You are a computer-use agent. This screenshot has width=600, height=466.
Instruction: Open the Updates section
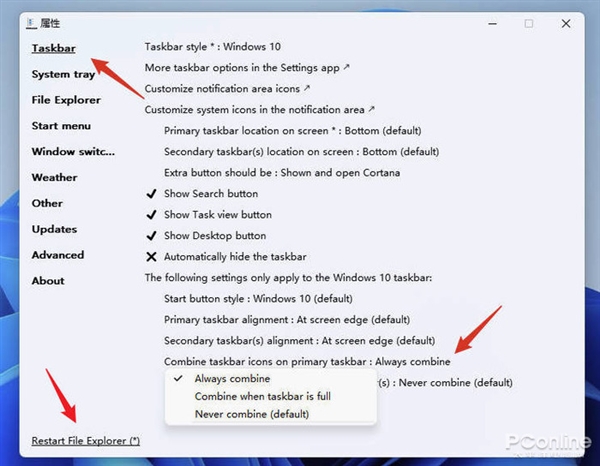54,229
